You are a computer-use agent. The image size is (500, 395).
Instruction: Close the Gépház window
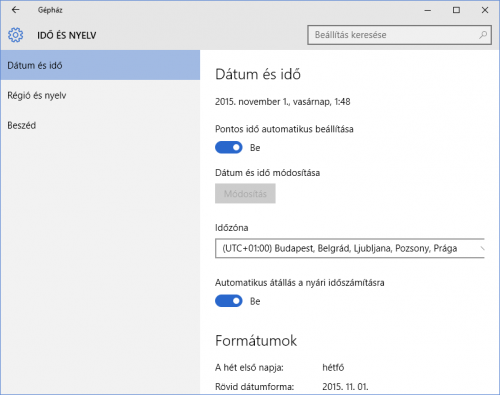485,10
